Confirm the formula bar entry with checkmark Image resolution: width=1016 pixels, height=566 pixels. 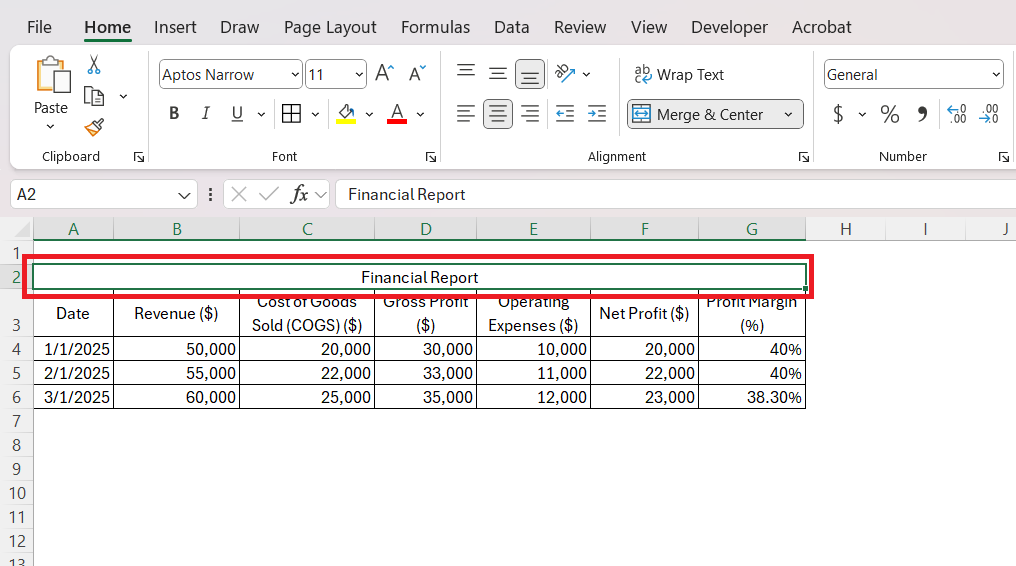[268, 194]
